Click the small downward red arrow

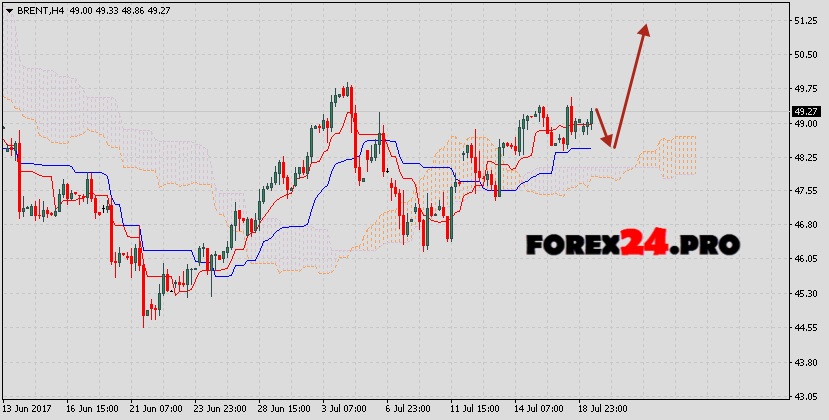(603, 128)
